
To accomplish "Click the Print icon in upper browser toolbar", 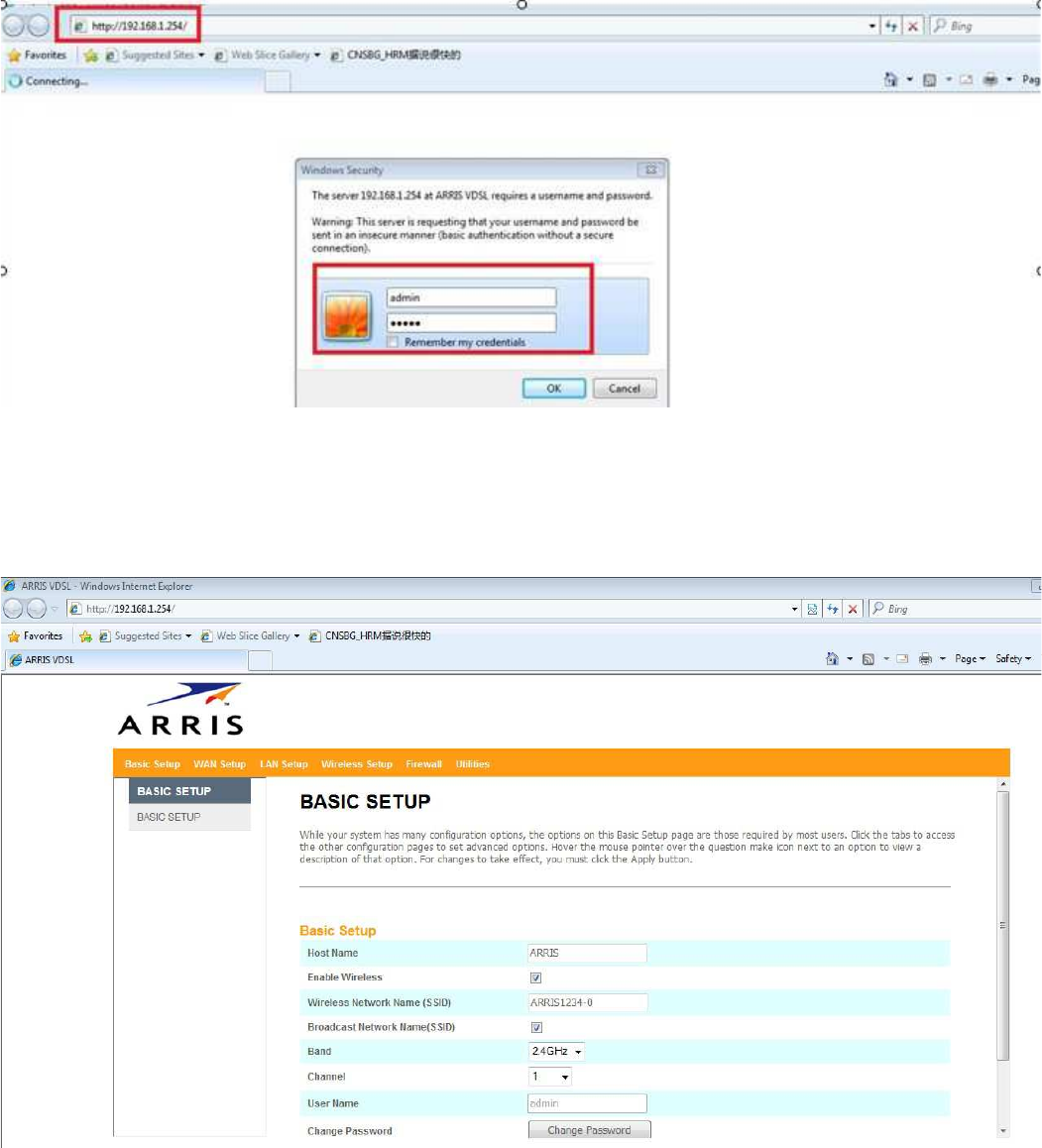I will click(x=990, y=79).
